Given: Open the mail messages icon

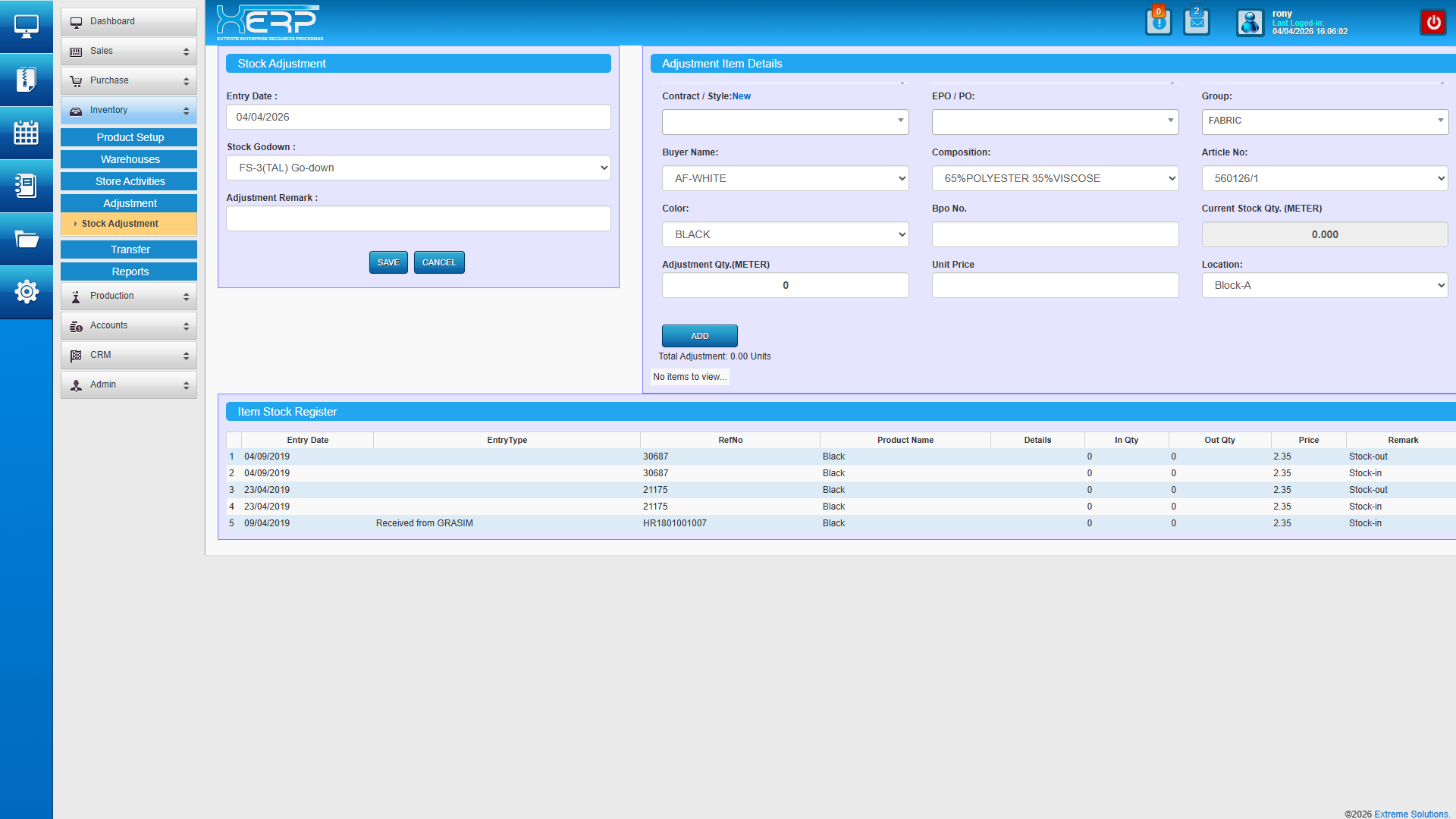Looking at the screenshot, I should click(1196, 22).
